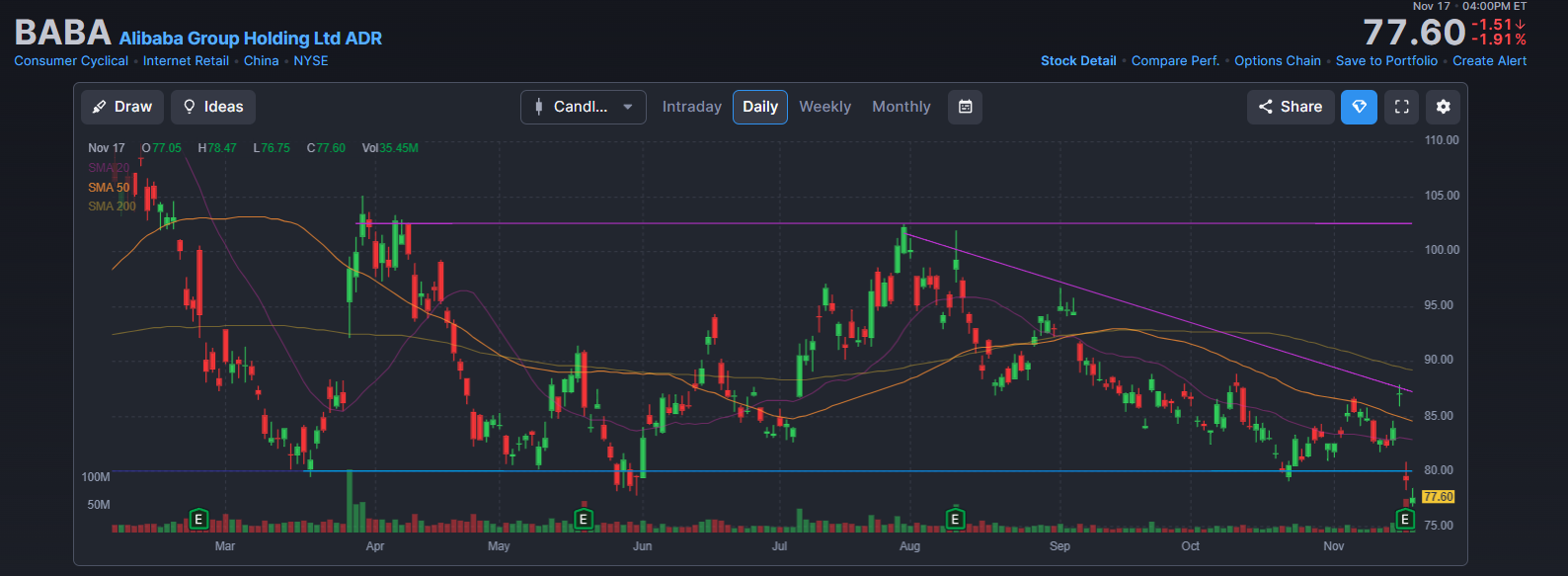The height and width of the screenshot is (576, 1568).
Task: Click the Sep label on time axis
Action: pyautogui.click(x=1059, y=546)
